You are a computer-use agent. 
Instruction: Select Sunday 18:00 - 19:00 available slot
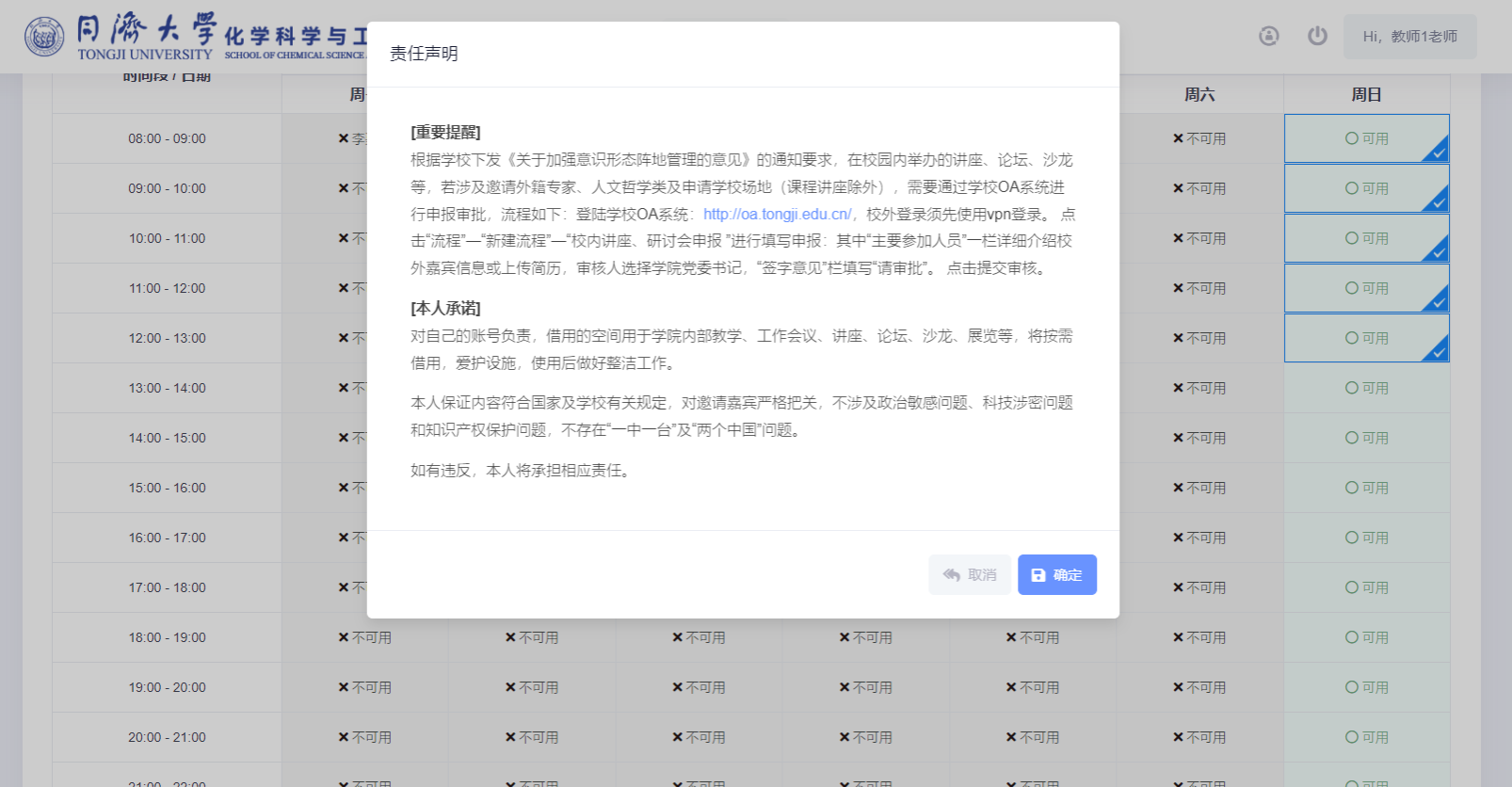point(1366,637)
